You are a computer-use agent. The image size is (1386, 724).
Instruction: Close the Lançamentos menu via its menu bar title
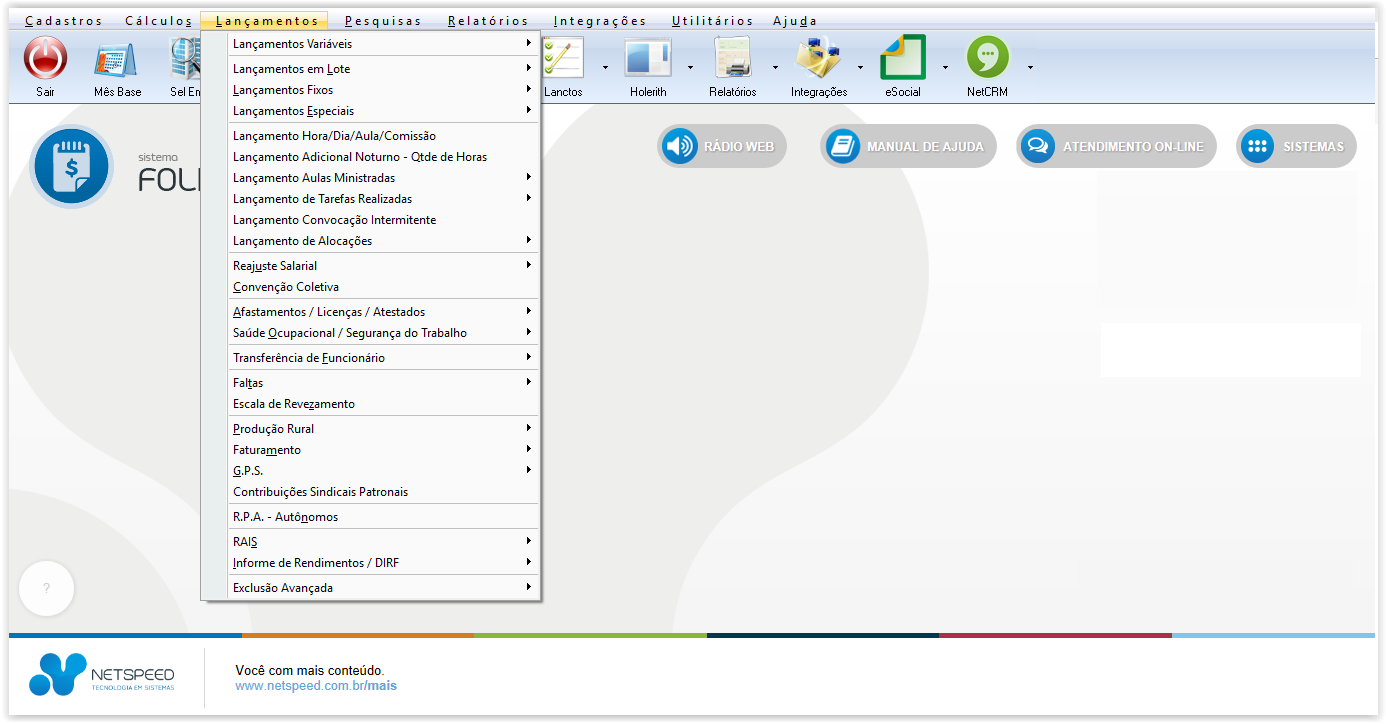click(266, 21)
